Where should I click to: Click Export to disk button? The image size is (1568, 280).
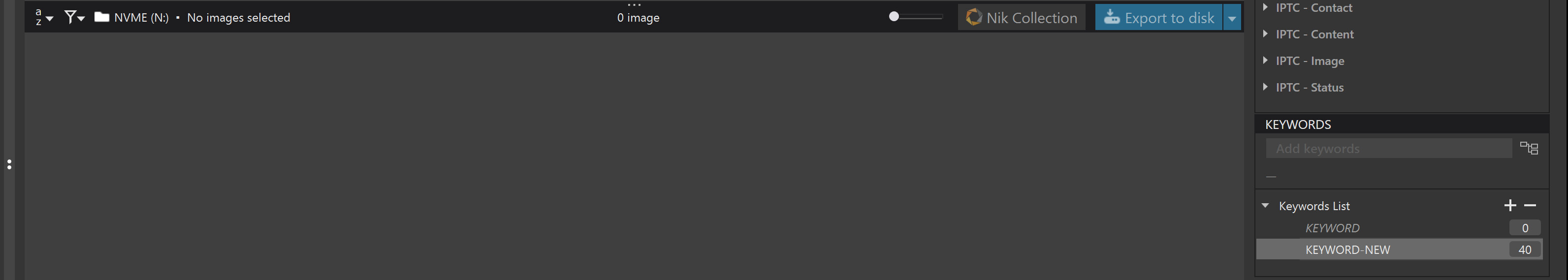click(1159, 18)
